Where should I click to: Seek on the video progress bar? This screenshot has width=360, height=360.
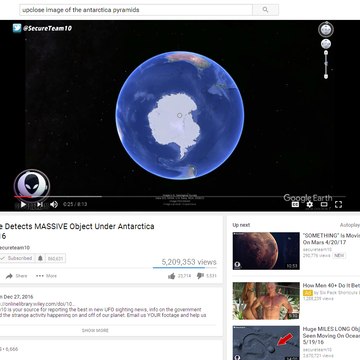click(180, 197)
